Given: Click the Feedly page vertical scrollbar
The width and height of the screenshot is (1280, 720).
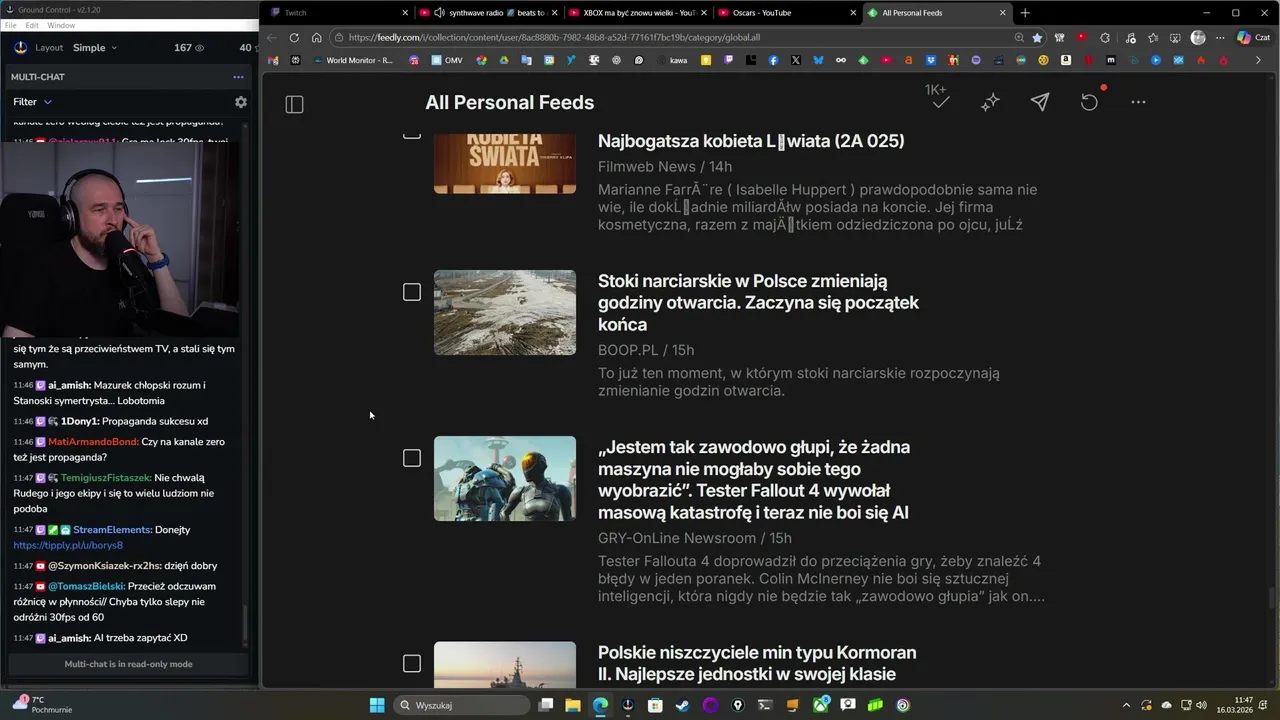Looking at the screenshot, I should click(1272, 598).
